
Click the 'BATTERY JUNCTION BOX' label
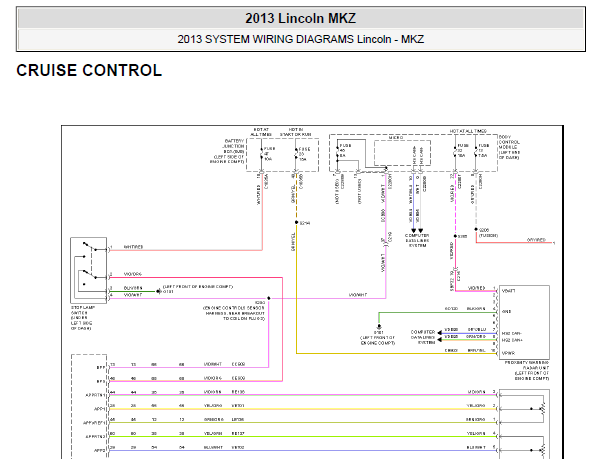(227, 152)
